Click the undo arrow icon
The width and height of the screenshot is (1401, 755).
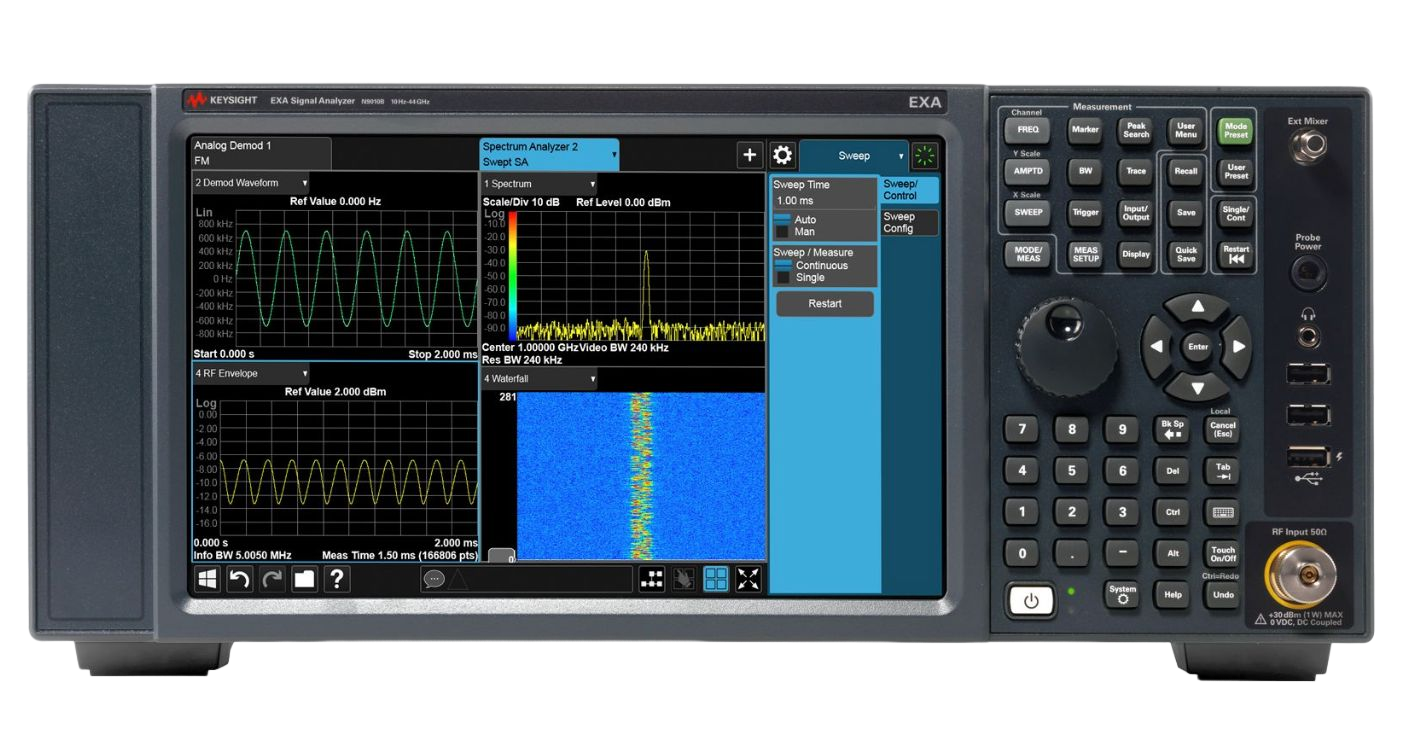coord(240,579)
